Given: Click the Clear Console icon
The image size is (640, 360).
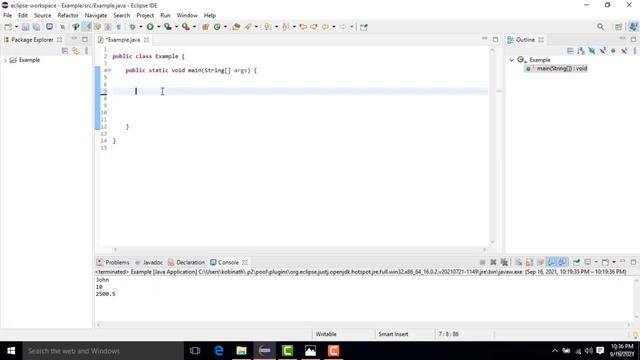Looking at the screenshot, I should tap(518, 262).
